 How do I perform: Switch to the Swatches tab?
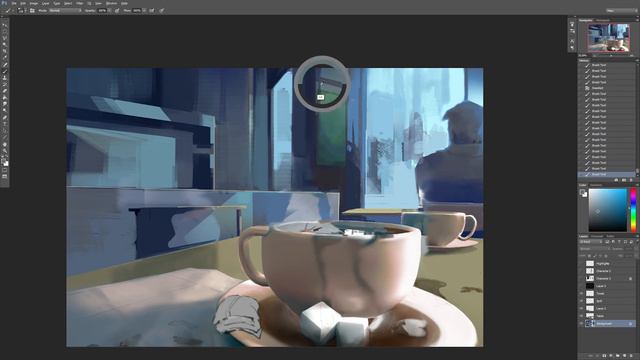tap(596, 185)
